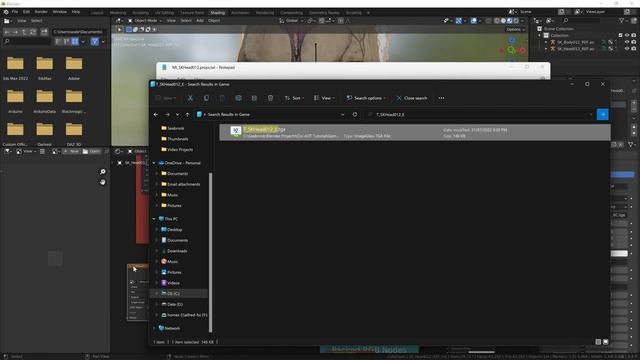Click the Copy icon in File Explorer toolbar
This screenshot has height=360, width=640.
coord(206,98)
